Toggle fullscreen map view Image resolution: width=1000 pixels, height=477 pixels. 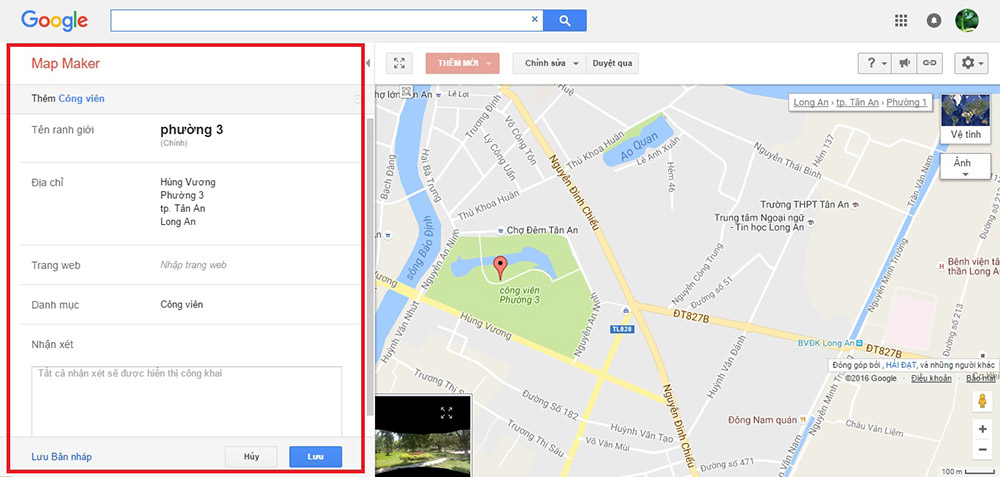(x=399, y=63)
